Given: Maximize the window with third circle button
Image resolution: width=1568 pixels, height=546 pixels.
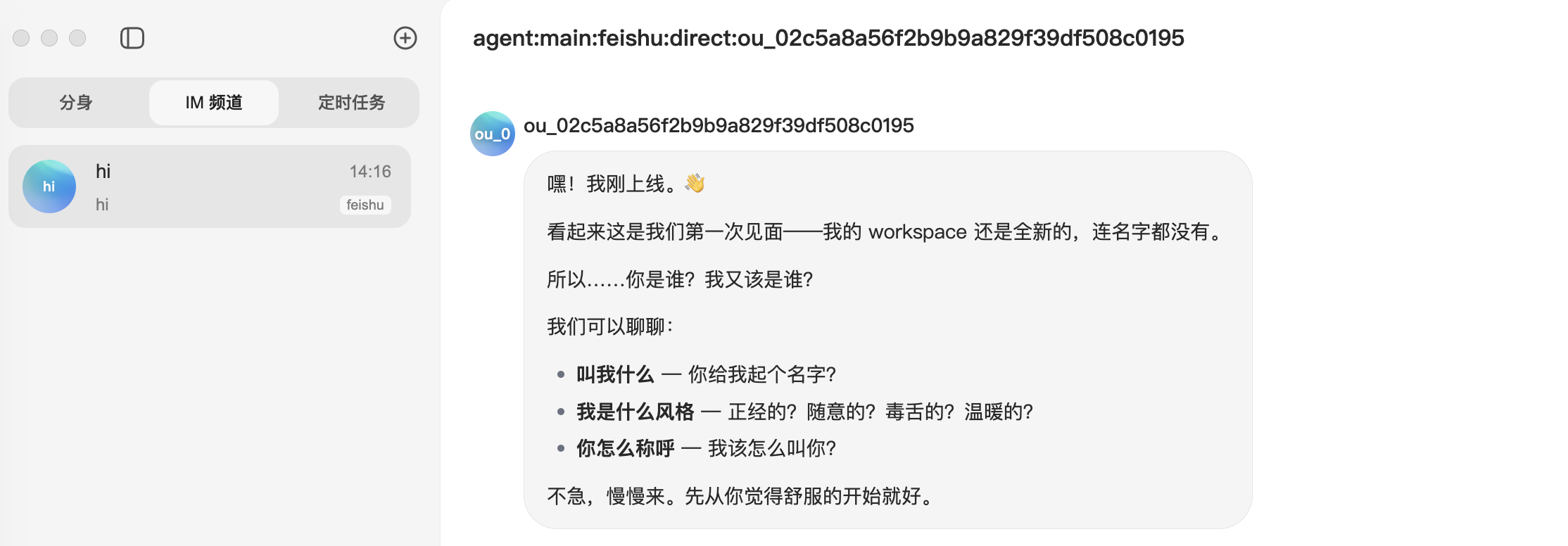Looking at the screenshot, I should pos(77,38).
